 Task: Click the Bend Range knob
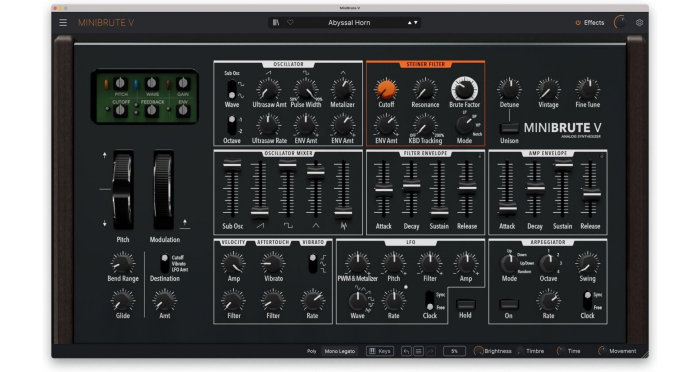click(122, 263)
